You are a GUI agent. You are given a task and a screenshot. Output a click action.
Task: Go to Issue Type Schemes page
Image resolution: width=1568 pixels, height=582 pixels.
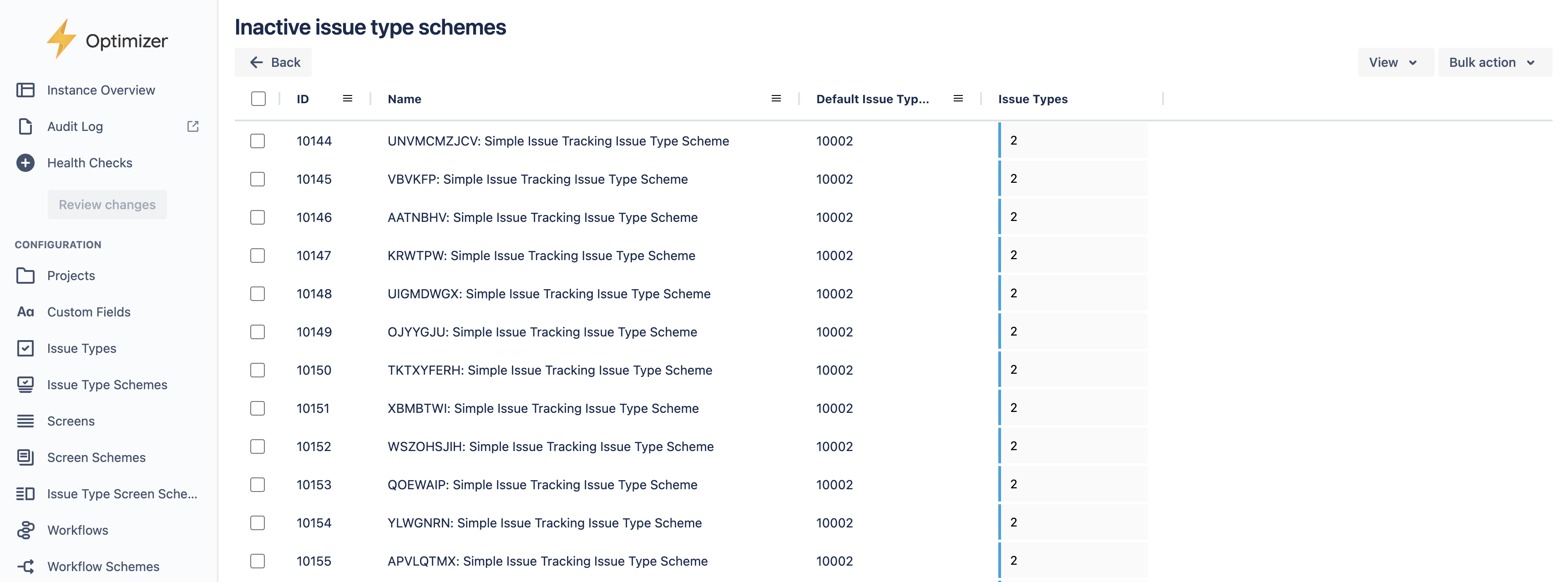coord(107,385)
